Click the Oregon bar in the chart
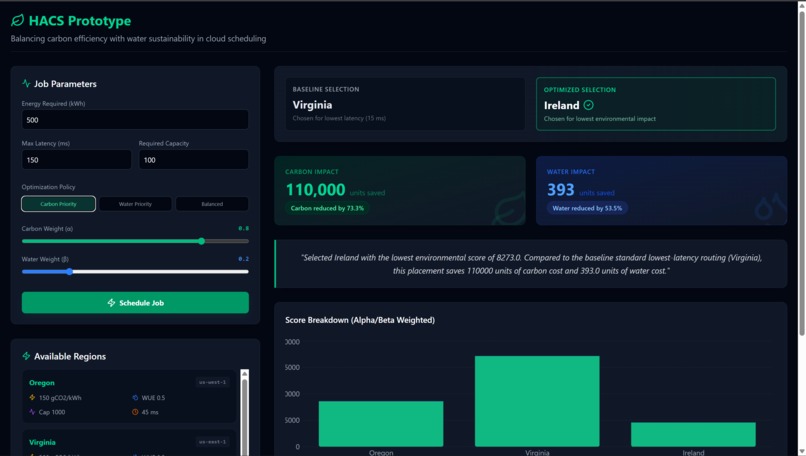 click(381, 424)
